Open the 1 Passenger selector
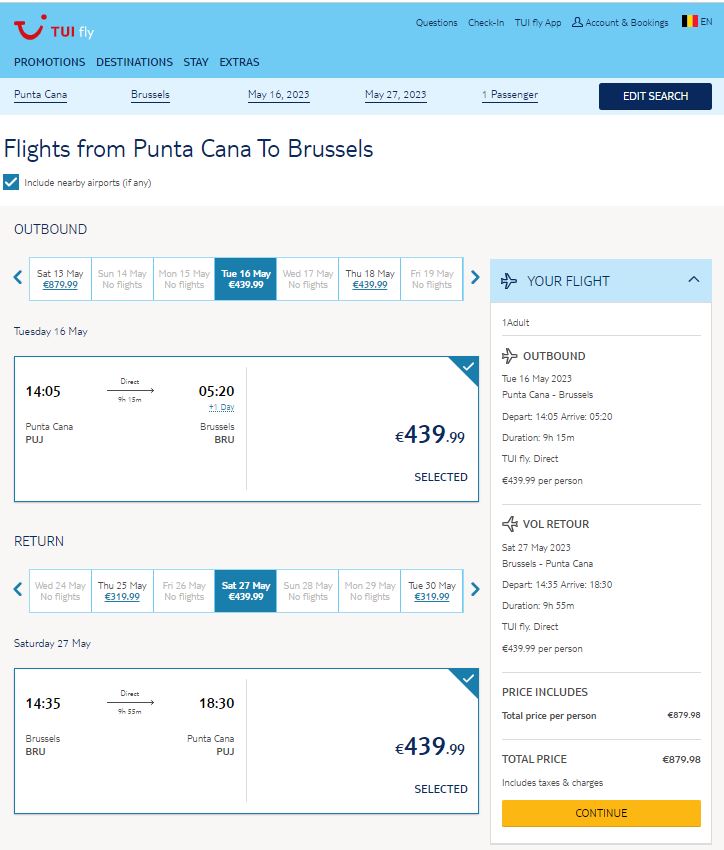This screenshot has height=850, width=724. click(x=509, y=95)
